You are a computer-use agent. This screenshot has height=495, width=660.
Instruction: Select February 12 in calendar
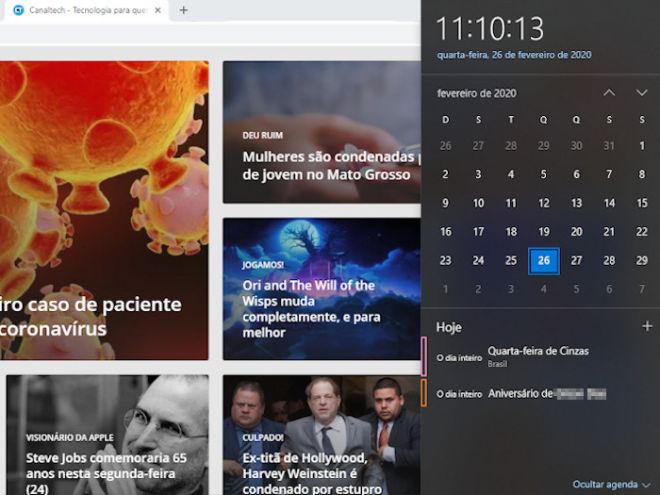coord(544,203)
